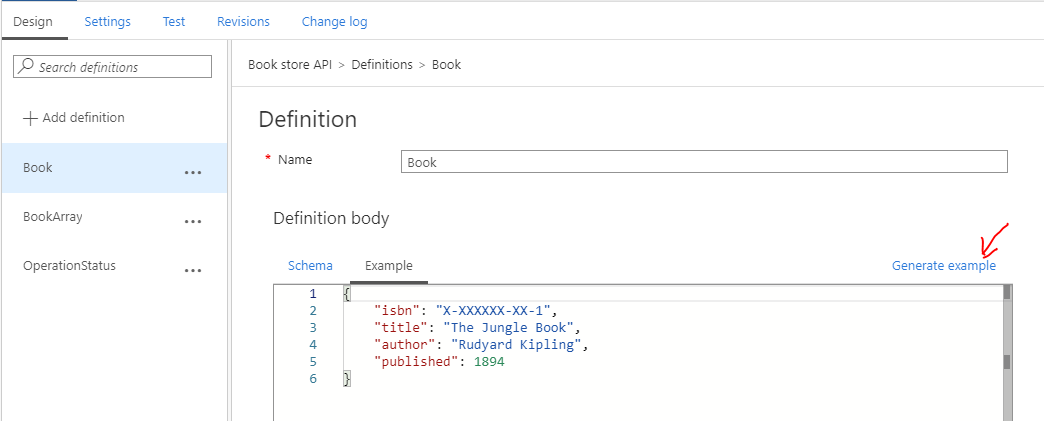This screenshot has width=1044, height=421.
Task: Navigate to Book store API breadcrumb
Action: click(290, 65)
